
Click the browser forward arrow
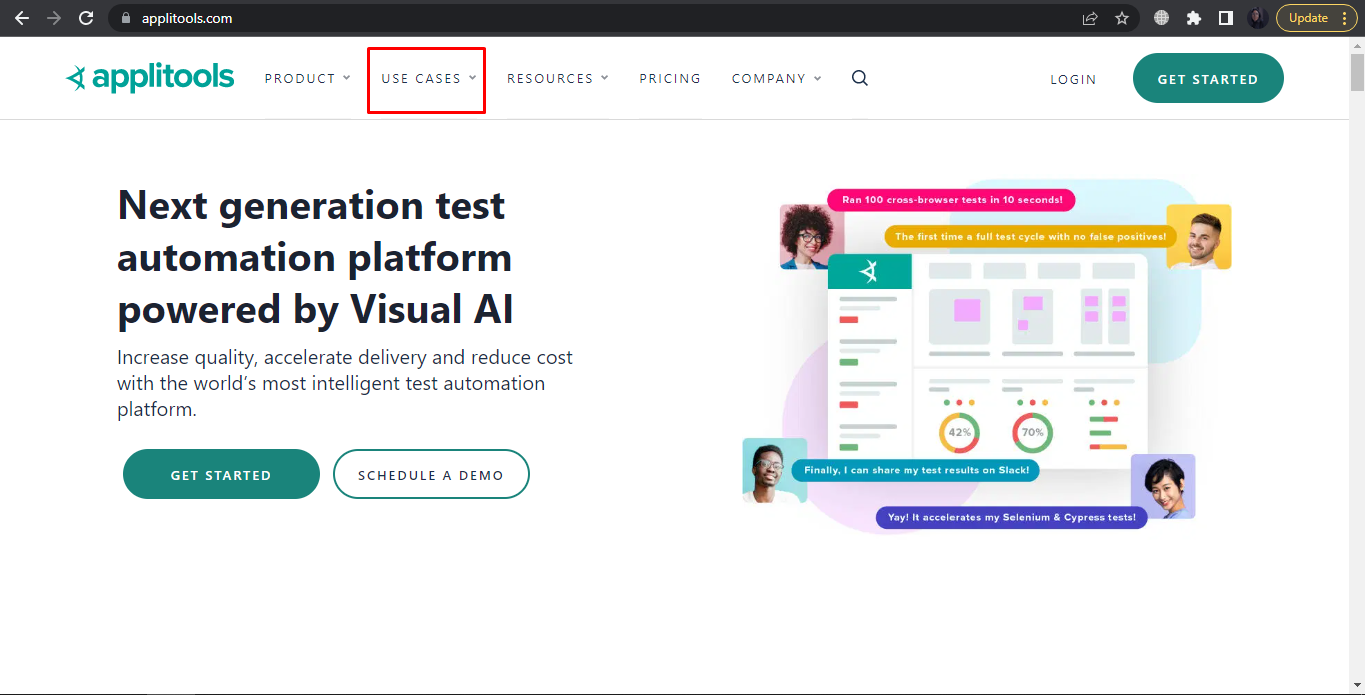54,18
